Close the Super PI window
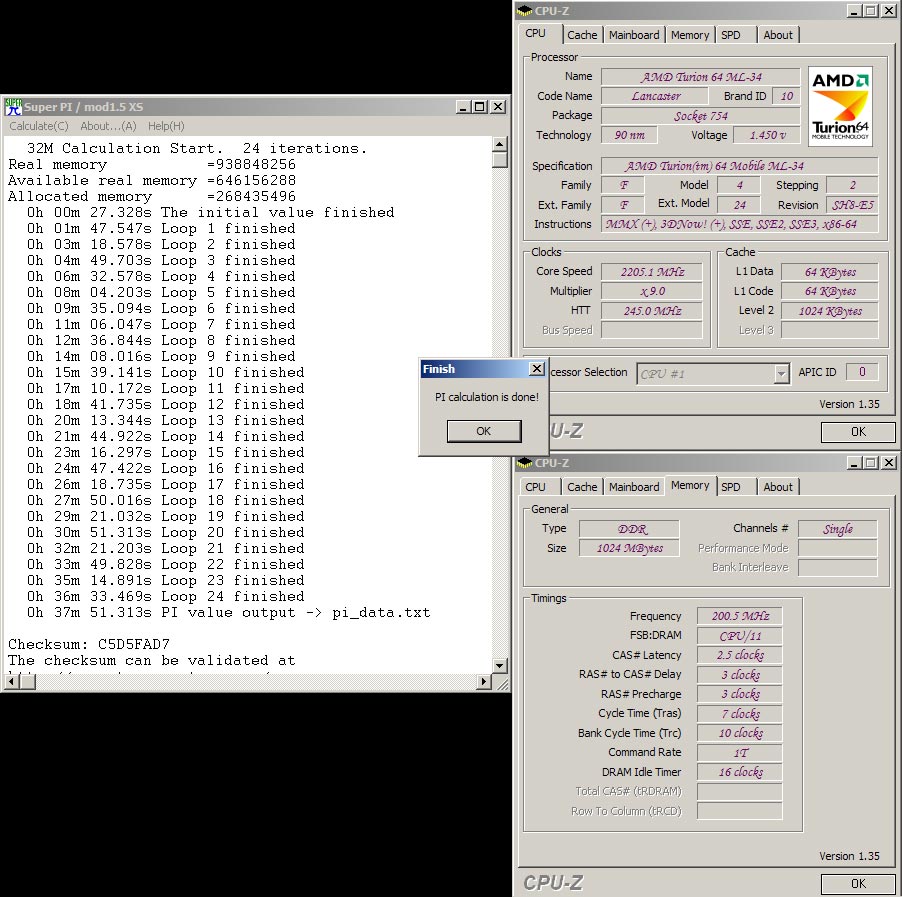 [x=498, y=107]
